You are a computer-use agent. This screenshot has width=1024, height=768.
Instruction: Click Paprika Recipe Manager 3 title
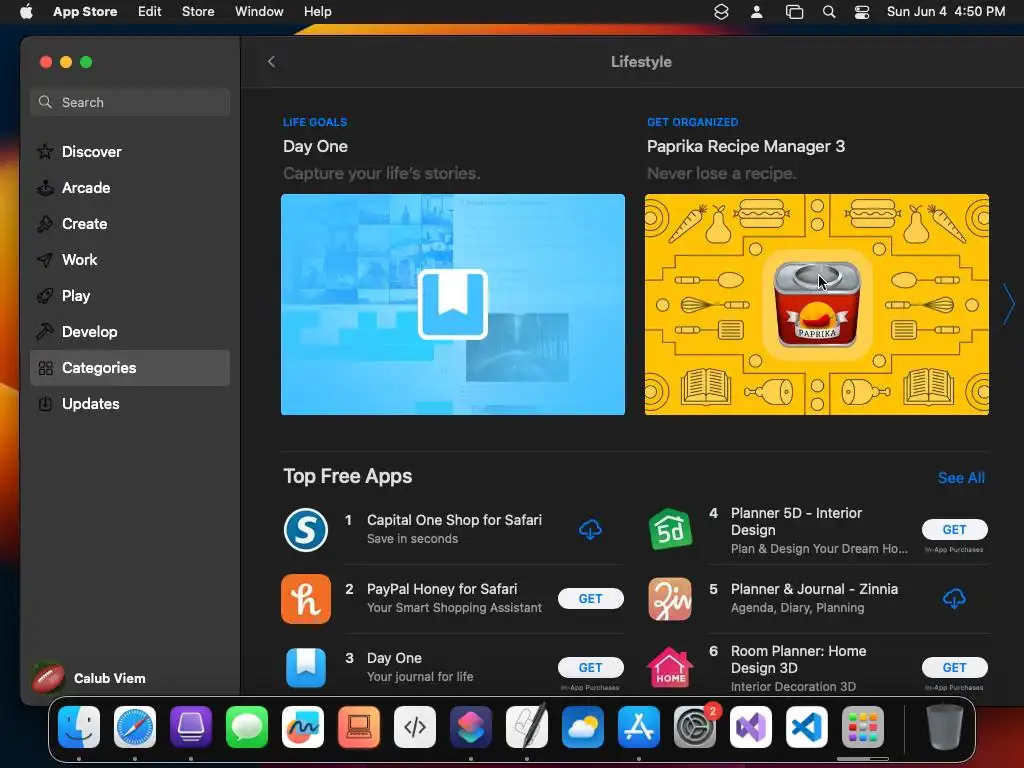click(x=746, y=146)
